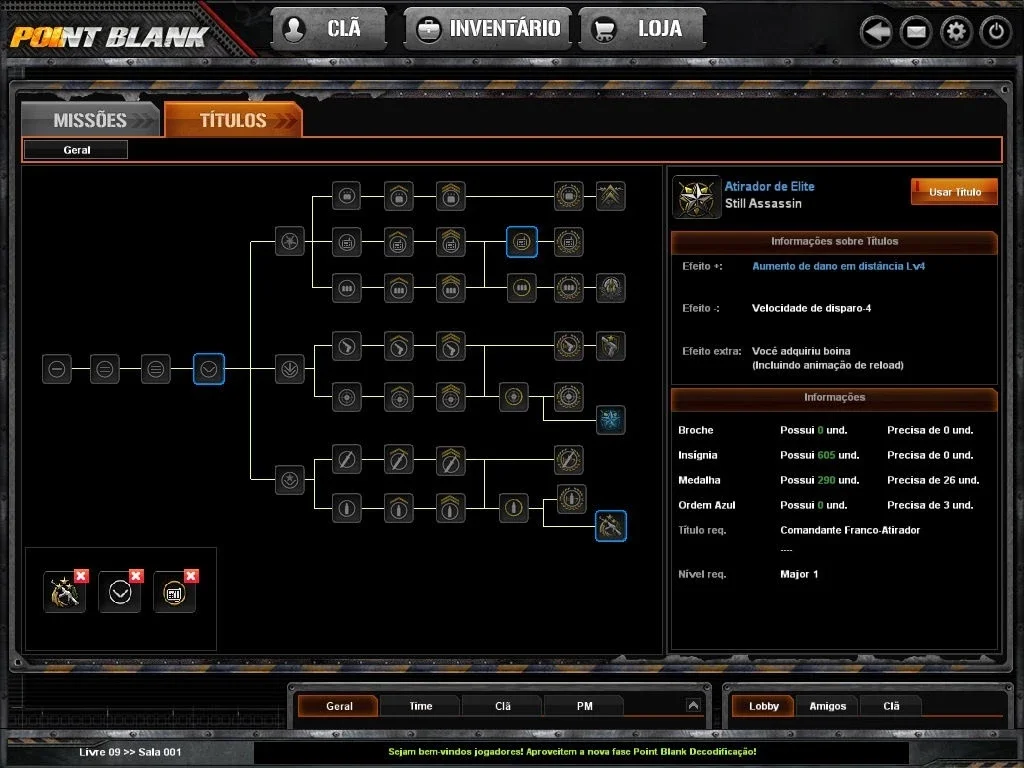Open the settings gear
The image size is (1024, 768).
(956, 31)
